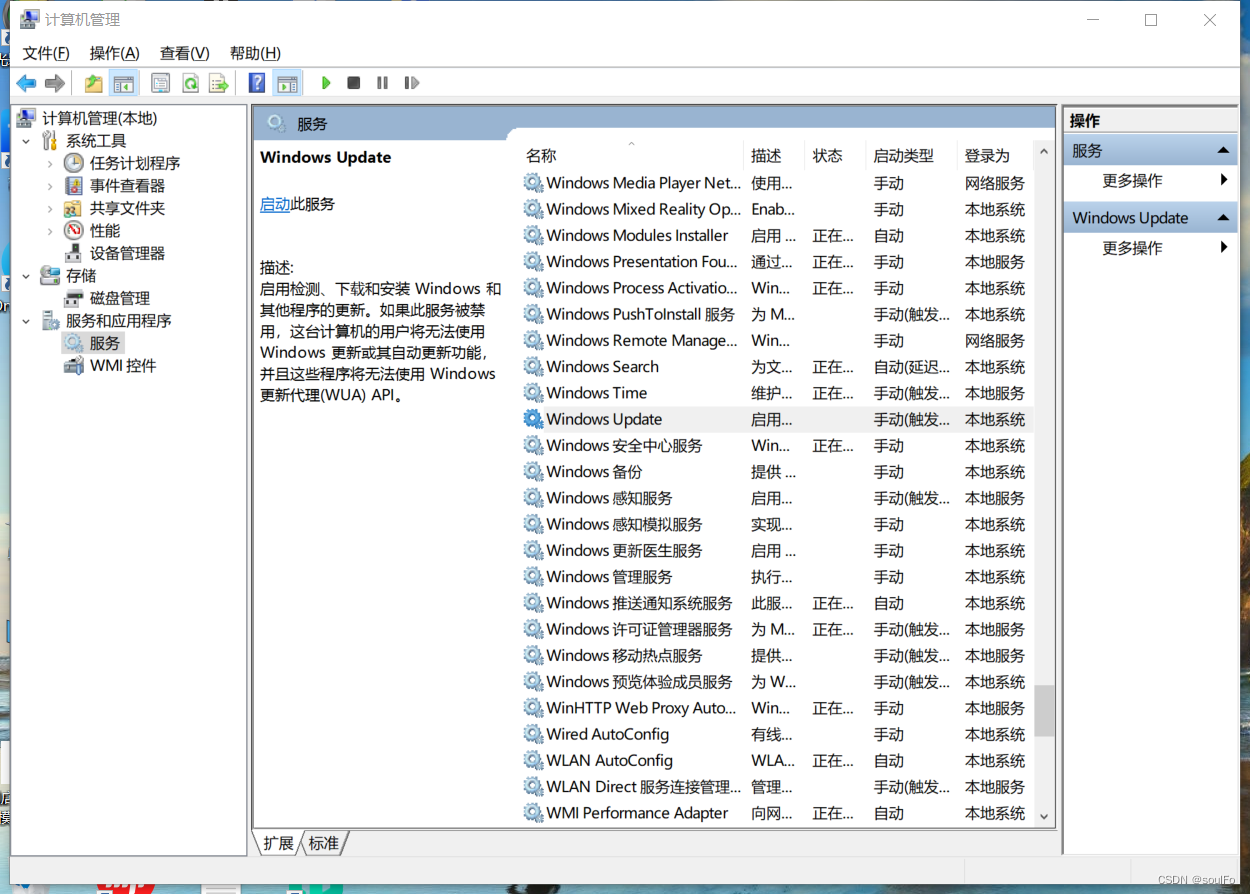Click the Forward arrow in the toolbar
This screenshot has width=1250, height=894.
click(55, 83)
